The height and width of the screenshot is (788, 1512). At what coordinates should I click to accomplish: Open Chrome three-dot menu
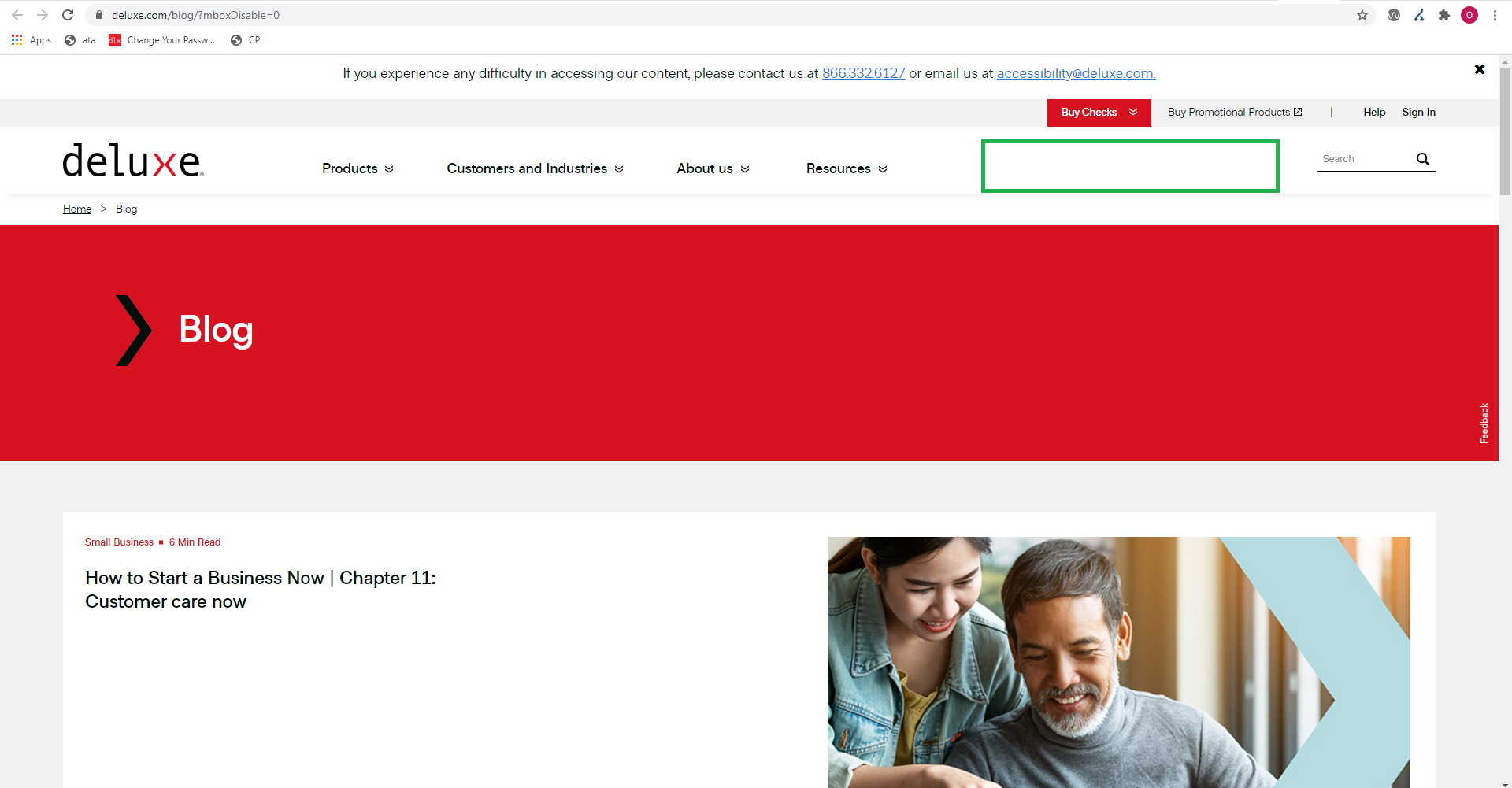tap(1495, 15)
